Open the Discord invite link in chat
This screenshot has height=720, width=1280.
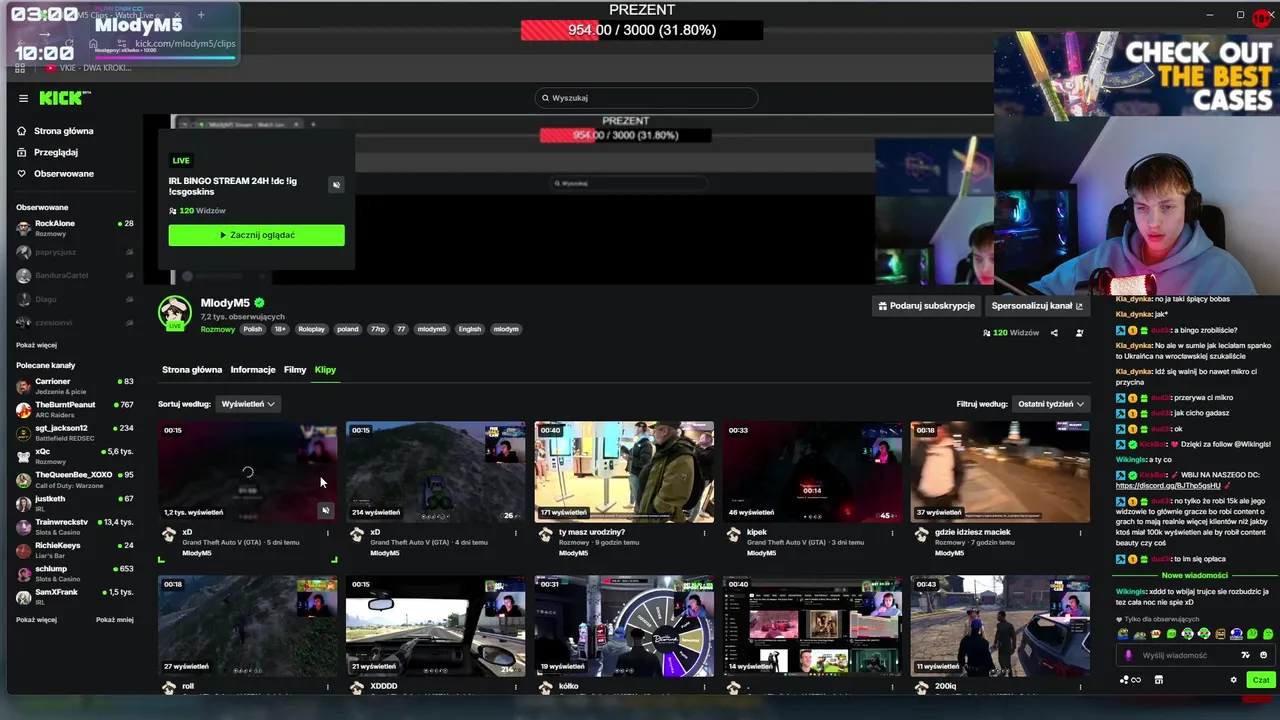1167,486
